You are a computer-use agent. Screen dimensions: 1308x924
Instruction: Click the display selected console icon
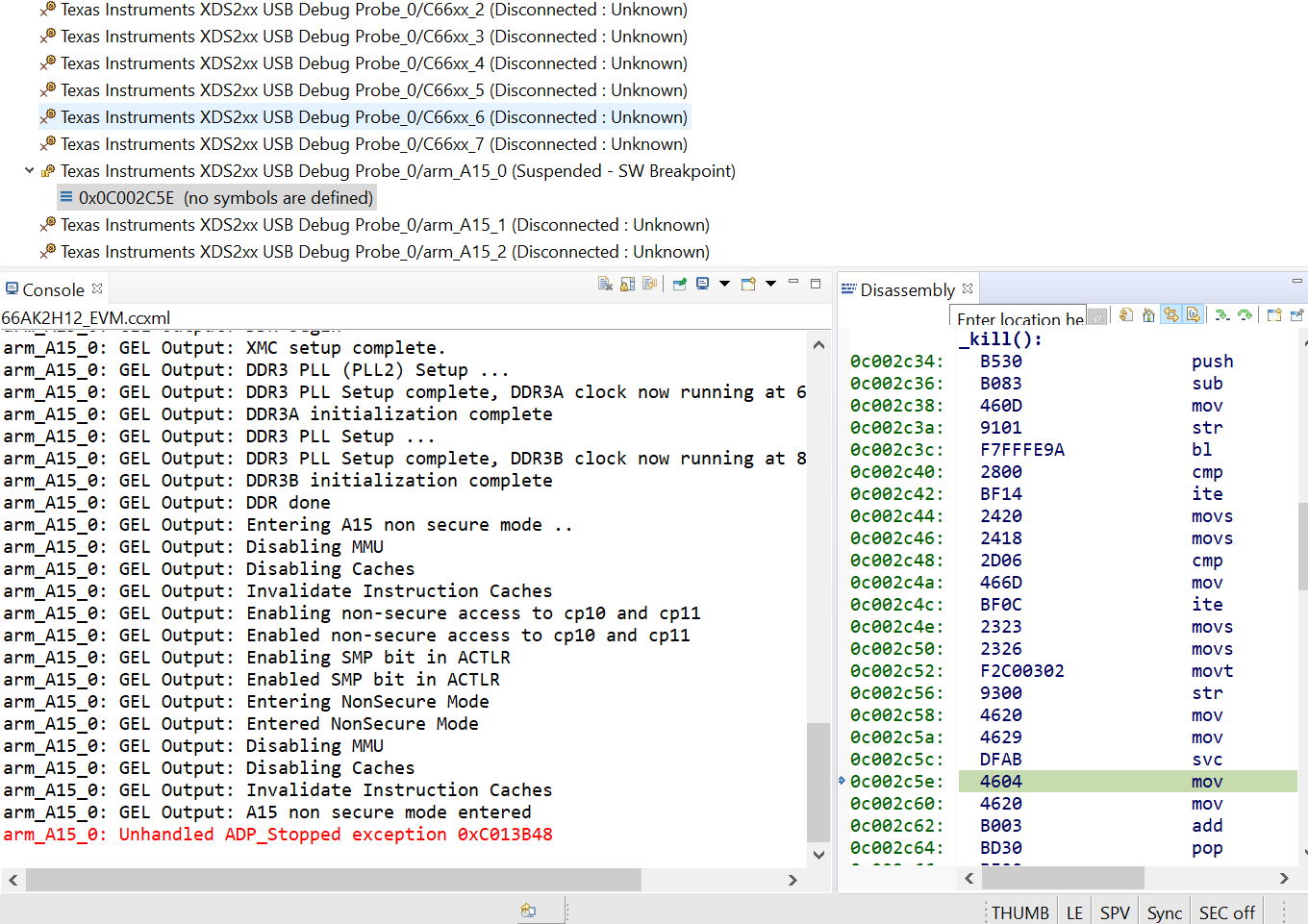(x=703, y=284)
